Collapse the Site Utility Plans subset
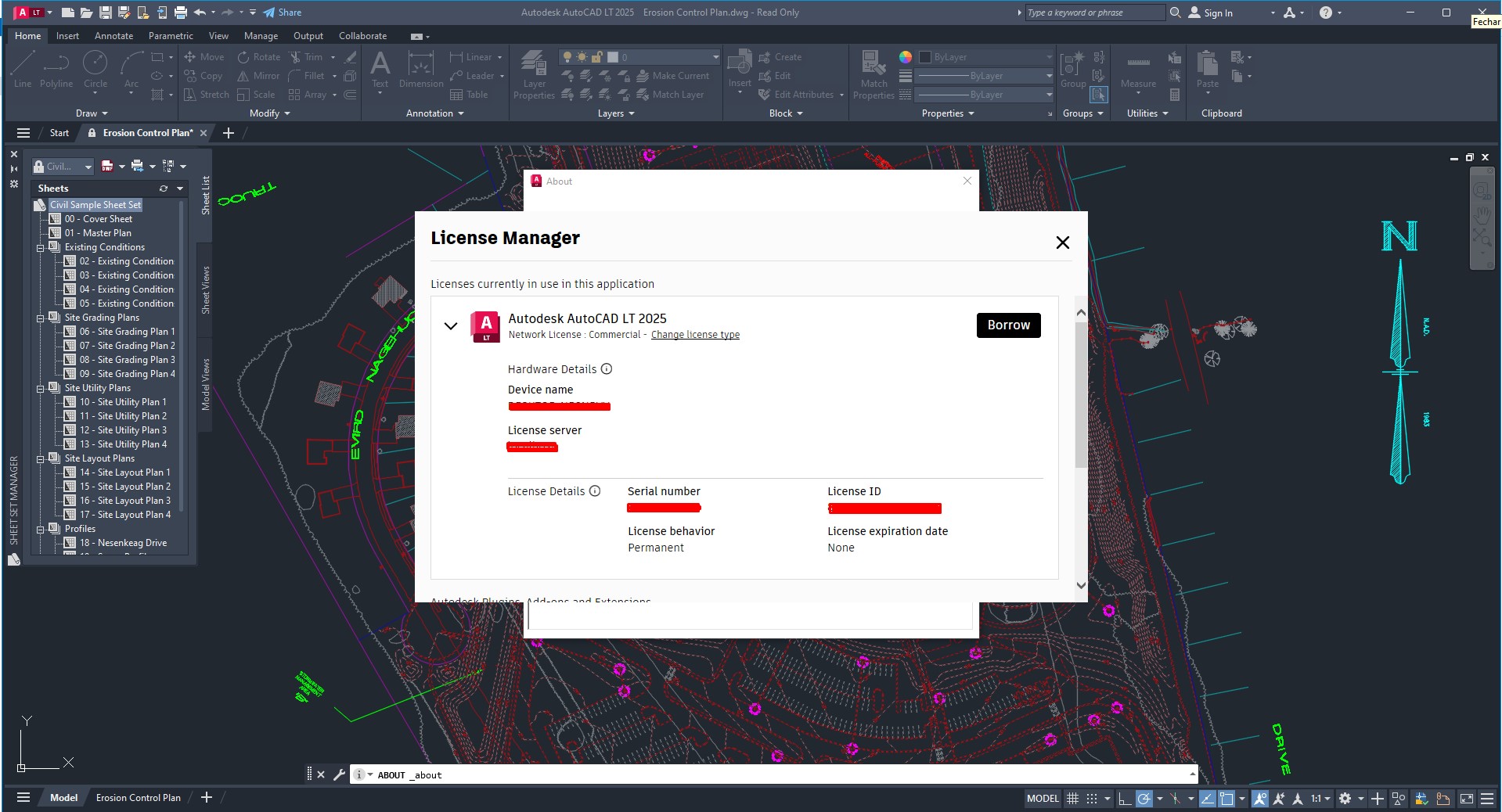1502x812 pixels. 41,389
